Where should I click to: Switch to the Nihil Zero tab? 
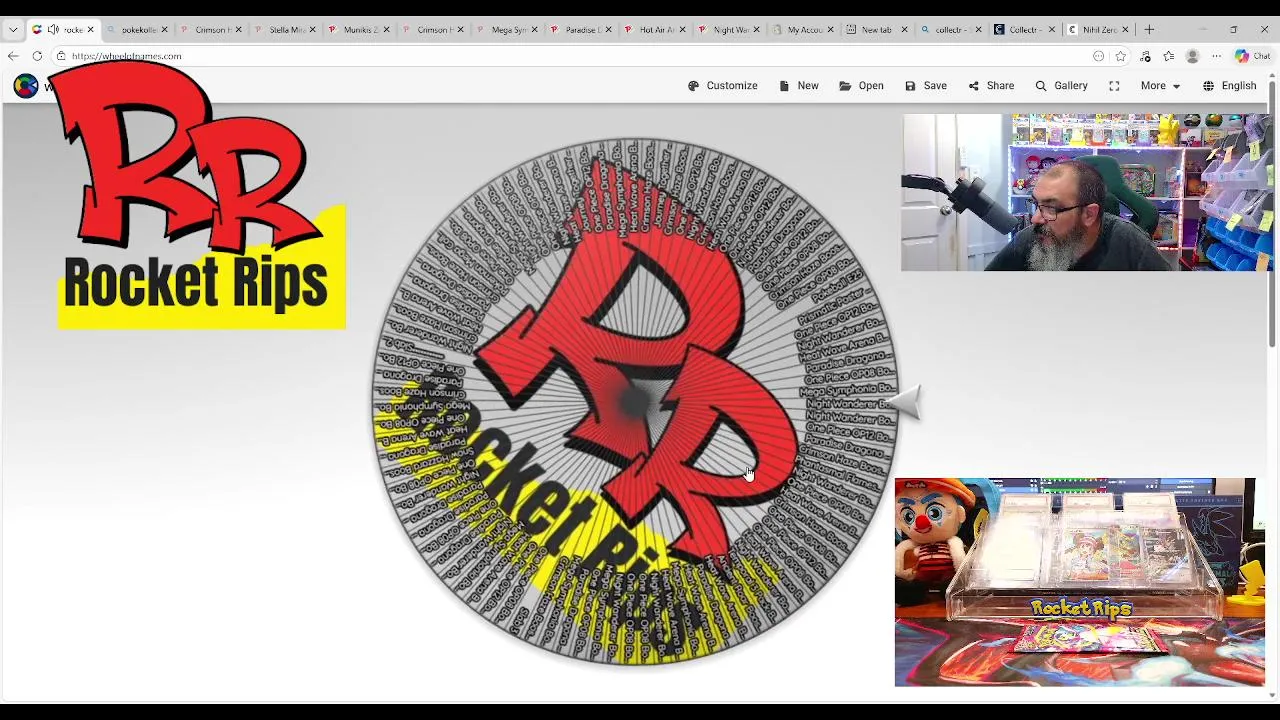click(1098, 30)
